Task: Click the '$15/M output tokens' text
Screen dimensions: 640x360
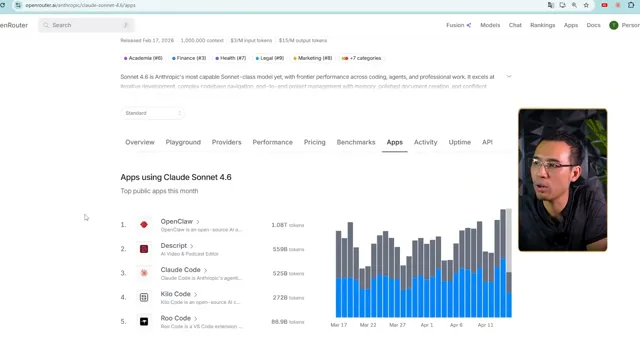Action: tap(303, 40)
